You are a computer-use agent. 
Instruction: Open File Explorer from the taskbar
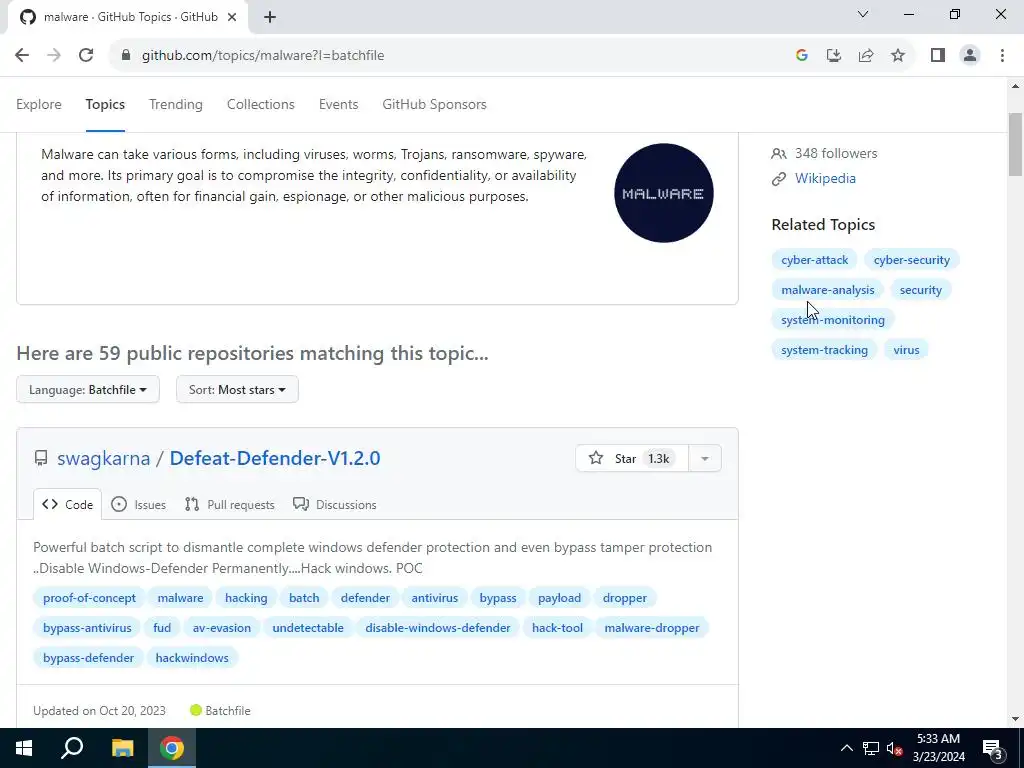[122, 748]
